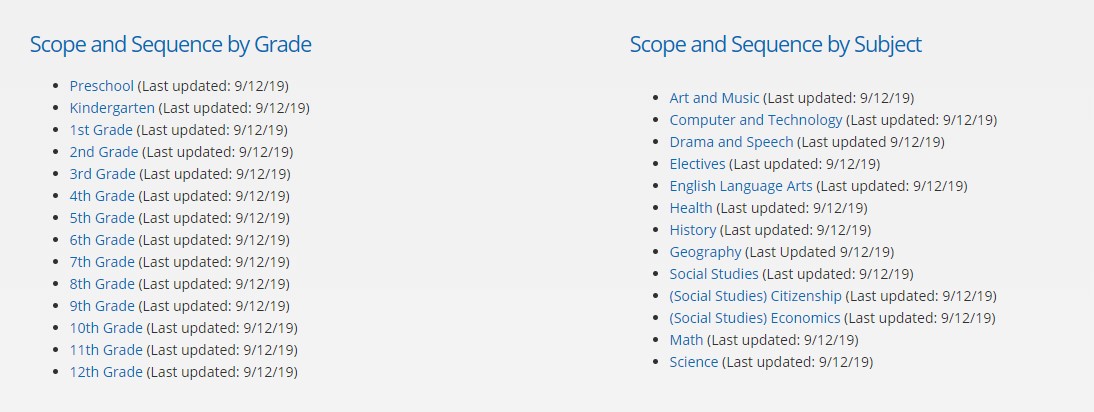This screenshot has height=412, width=1094.
Task: Go to the Electives link
Action: pos(697,164)
